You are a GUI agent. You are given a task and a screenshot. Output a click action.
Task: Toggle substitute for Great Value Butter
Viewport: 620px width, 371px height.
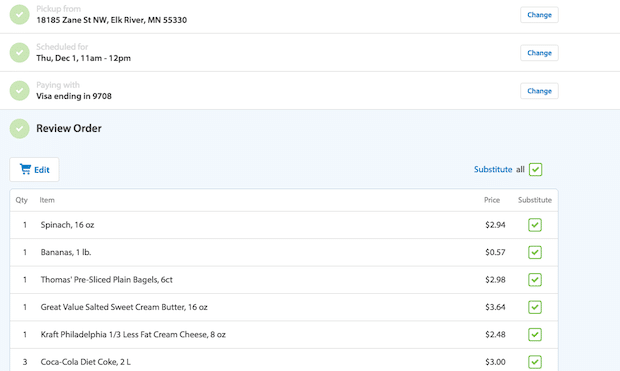(535, 307)
